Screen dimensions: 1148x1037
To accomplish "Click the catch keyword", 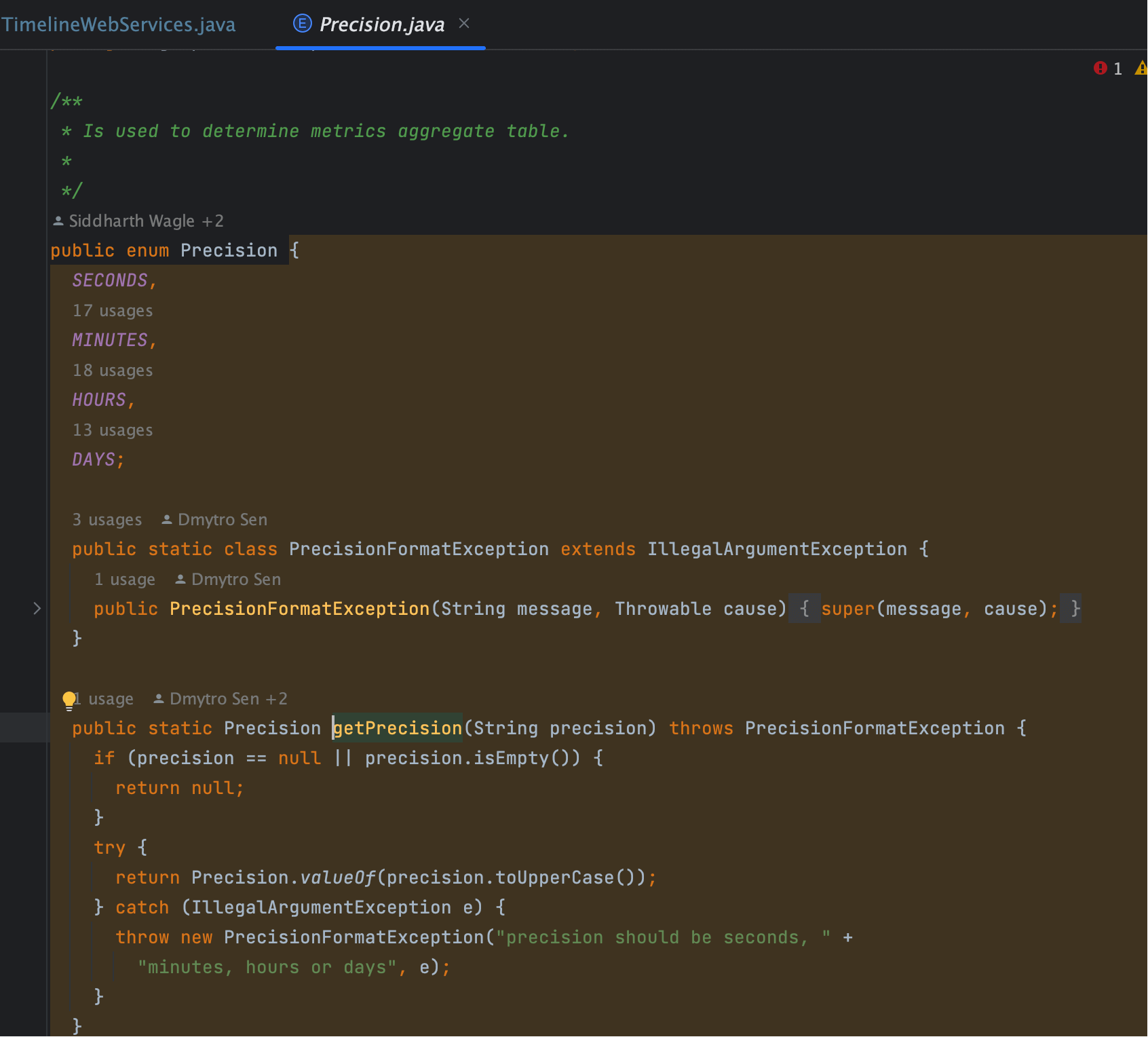I will click(x=142, y=907).
